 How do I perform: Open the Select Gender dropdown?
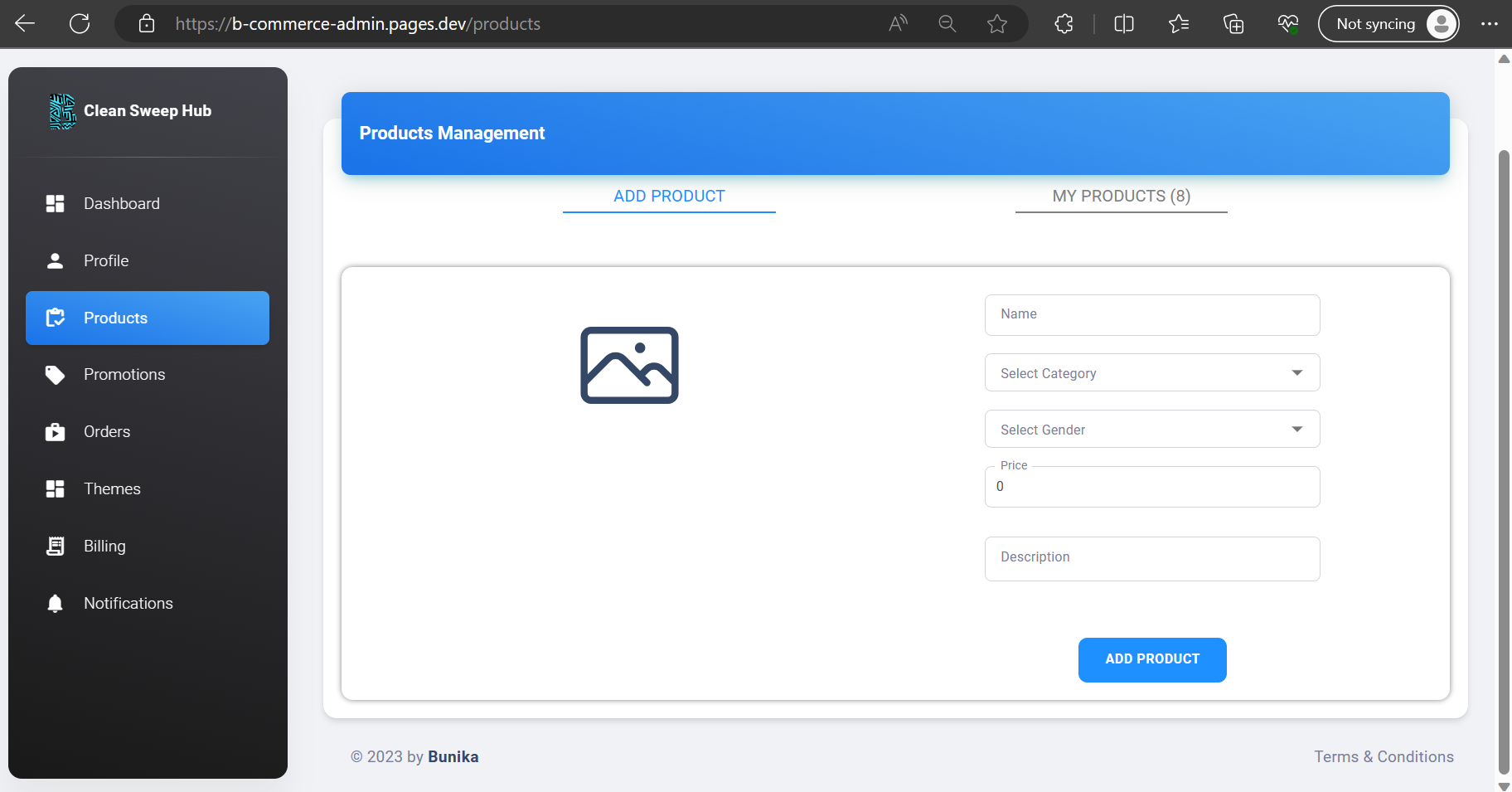click(x=1151, y=430)
